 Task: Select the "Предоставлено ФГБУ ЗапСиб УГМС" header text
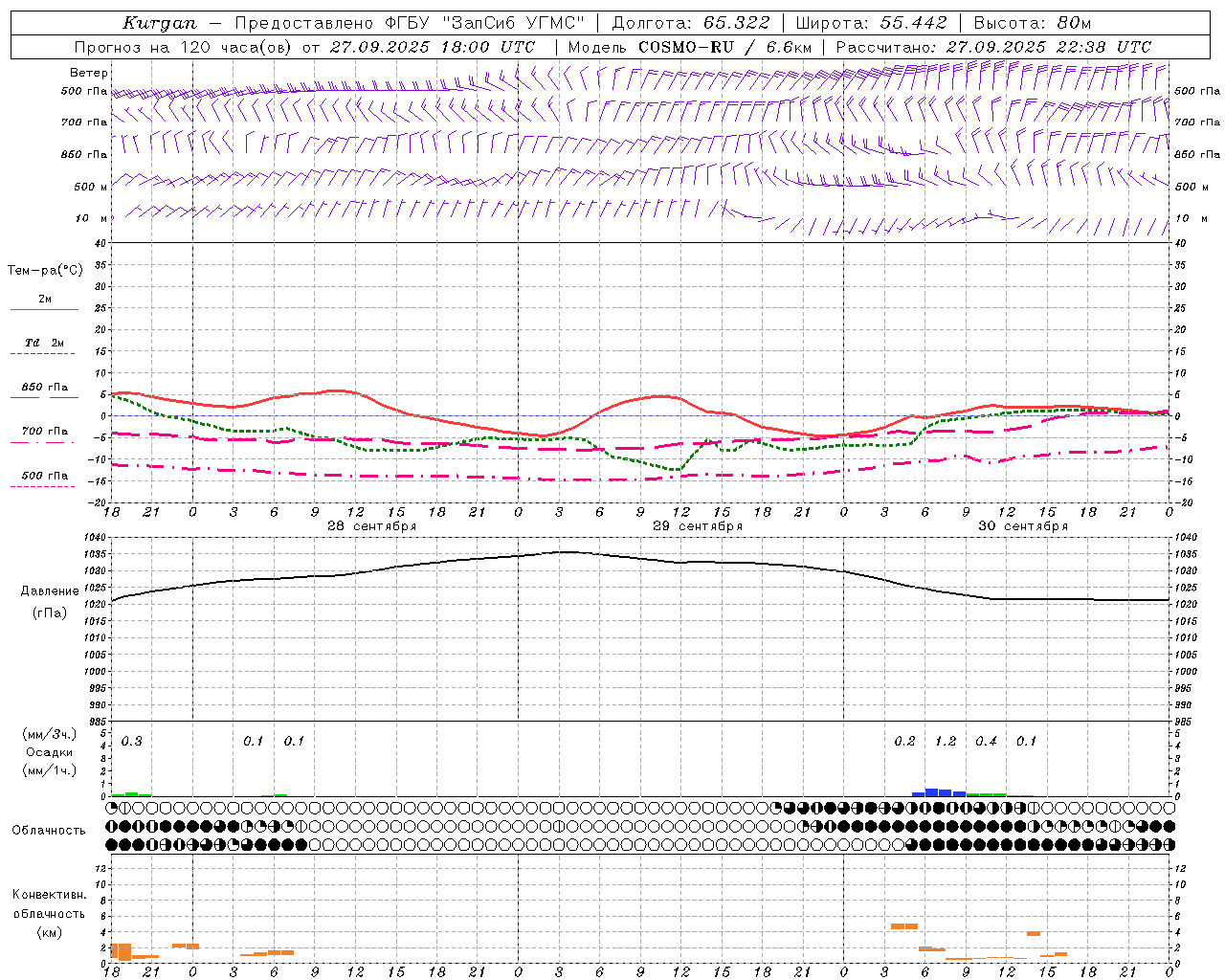[x=409, y=23]
